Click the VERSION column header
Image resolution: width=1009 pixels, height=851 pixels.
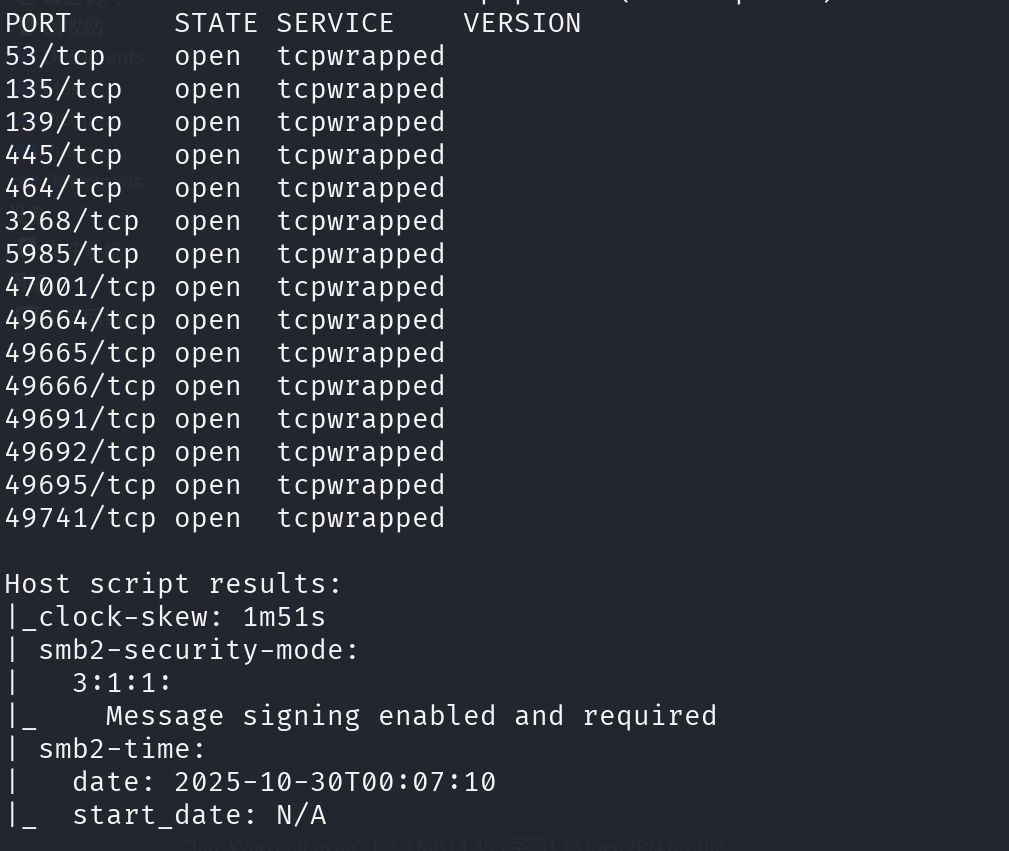point(522,23)
